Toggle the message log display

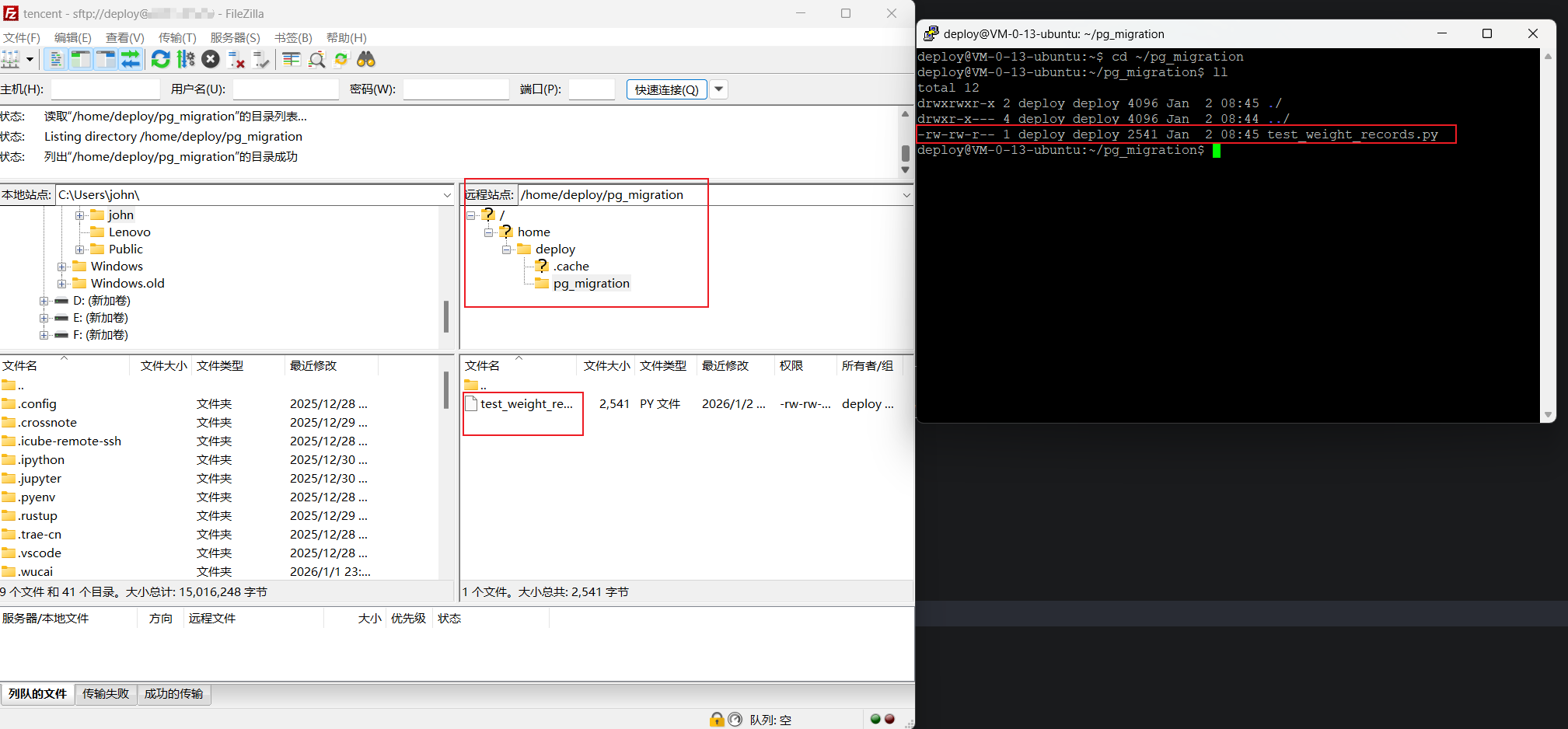pyautogui.click(x=56, y=59)
